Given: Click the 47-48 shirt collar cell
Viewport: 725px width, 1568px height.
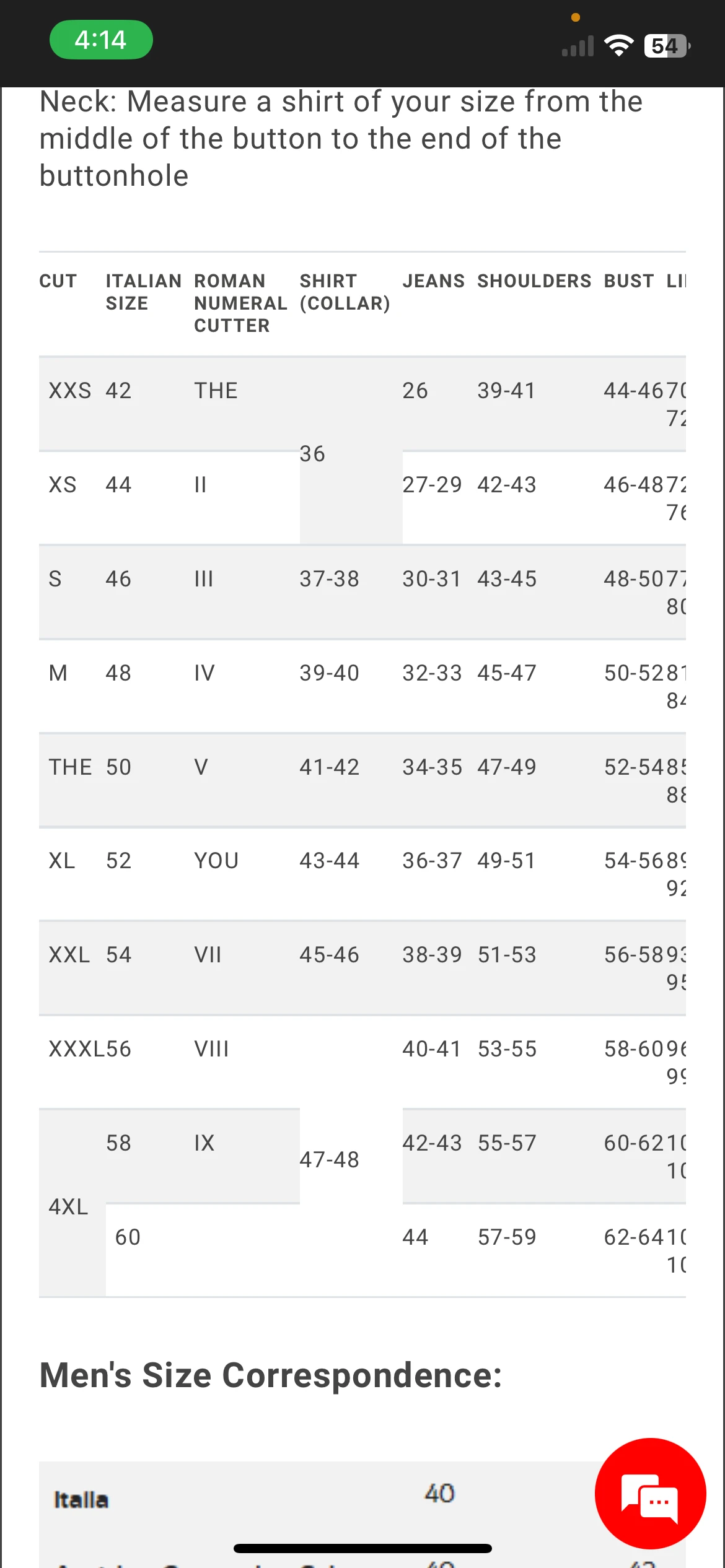Looking at the screenshot, I should tap(329, 1159).
